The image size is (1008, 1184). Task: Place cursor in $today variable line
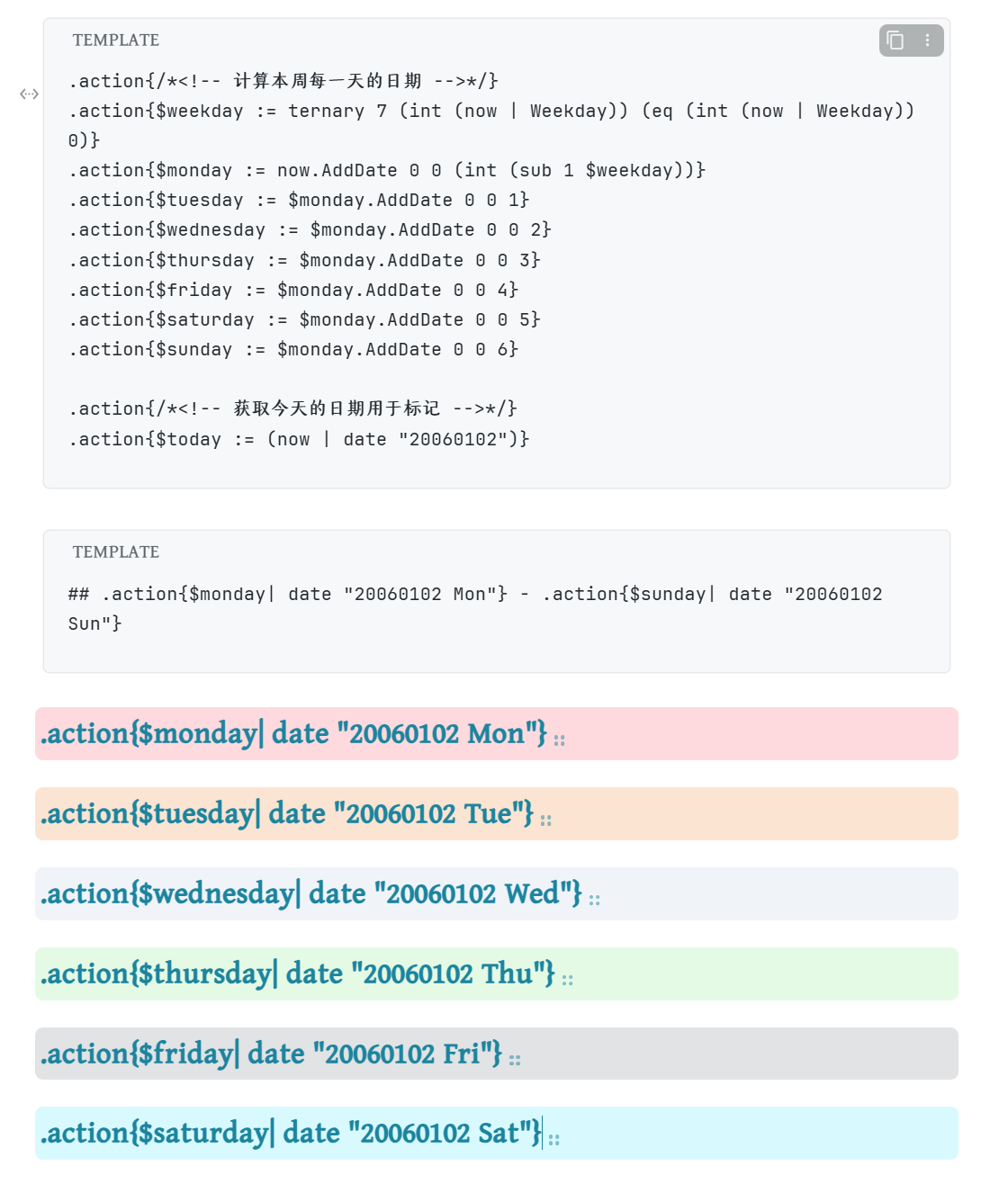tap(299, 439)
